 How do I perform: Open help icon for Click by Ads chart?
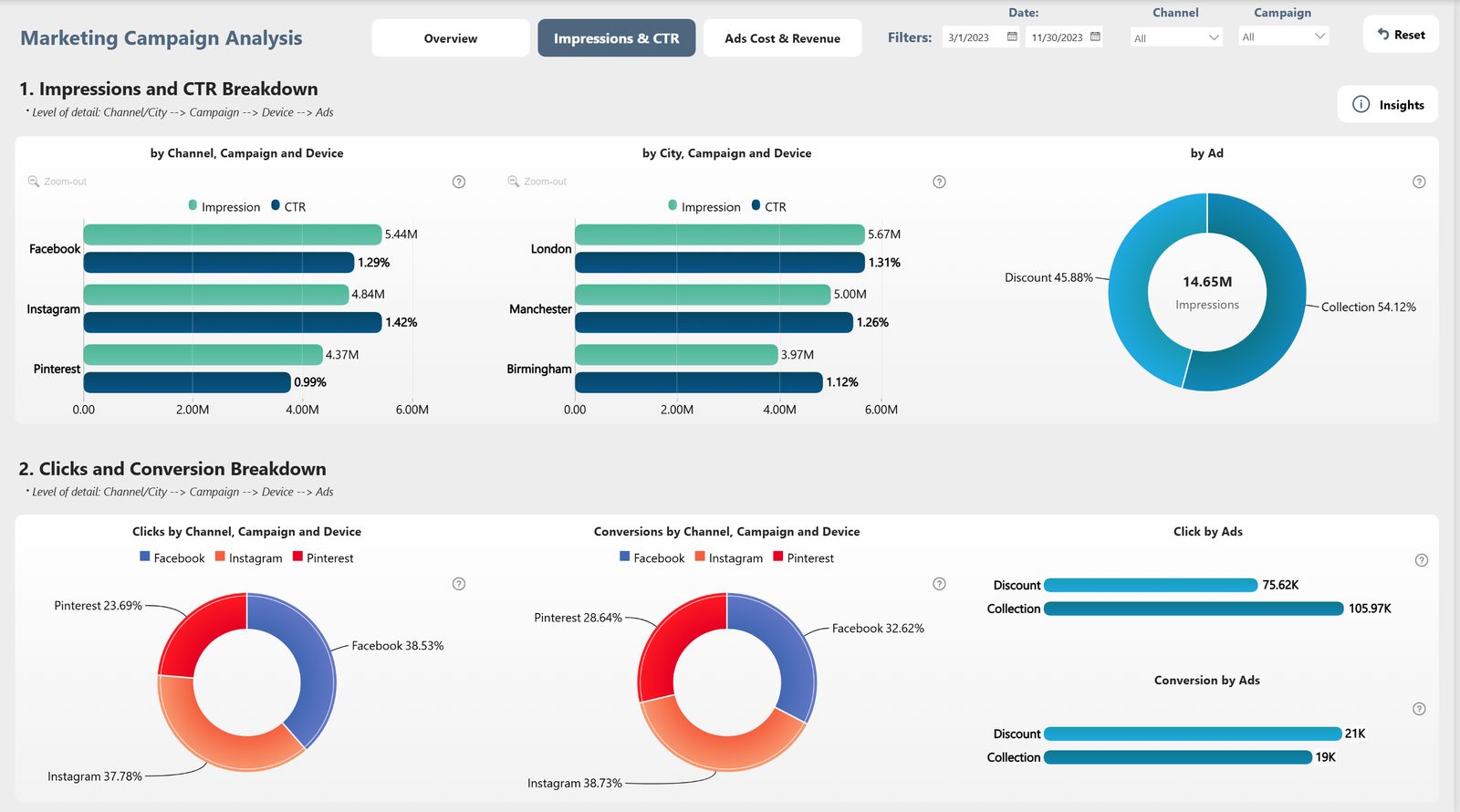click(1421, 560)
